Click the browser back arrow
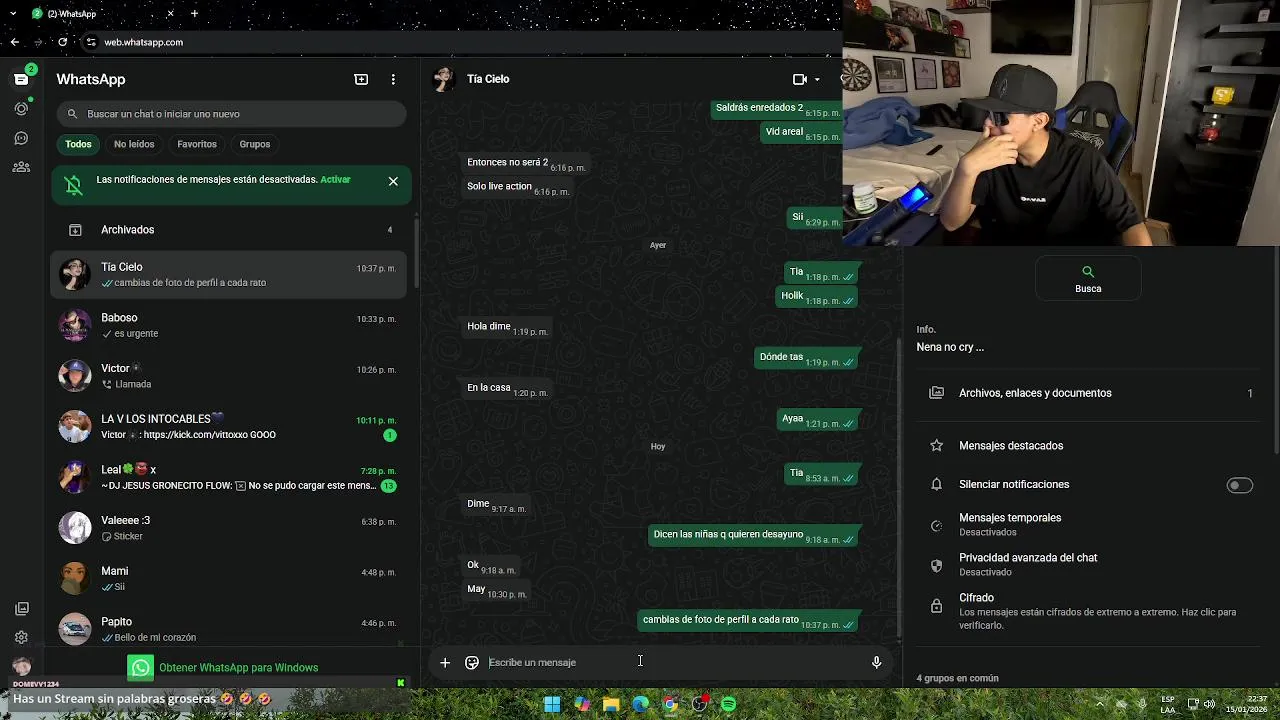1280x720 pixels. pos(14,42)
